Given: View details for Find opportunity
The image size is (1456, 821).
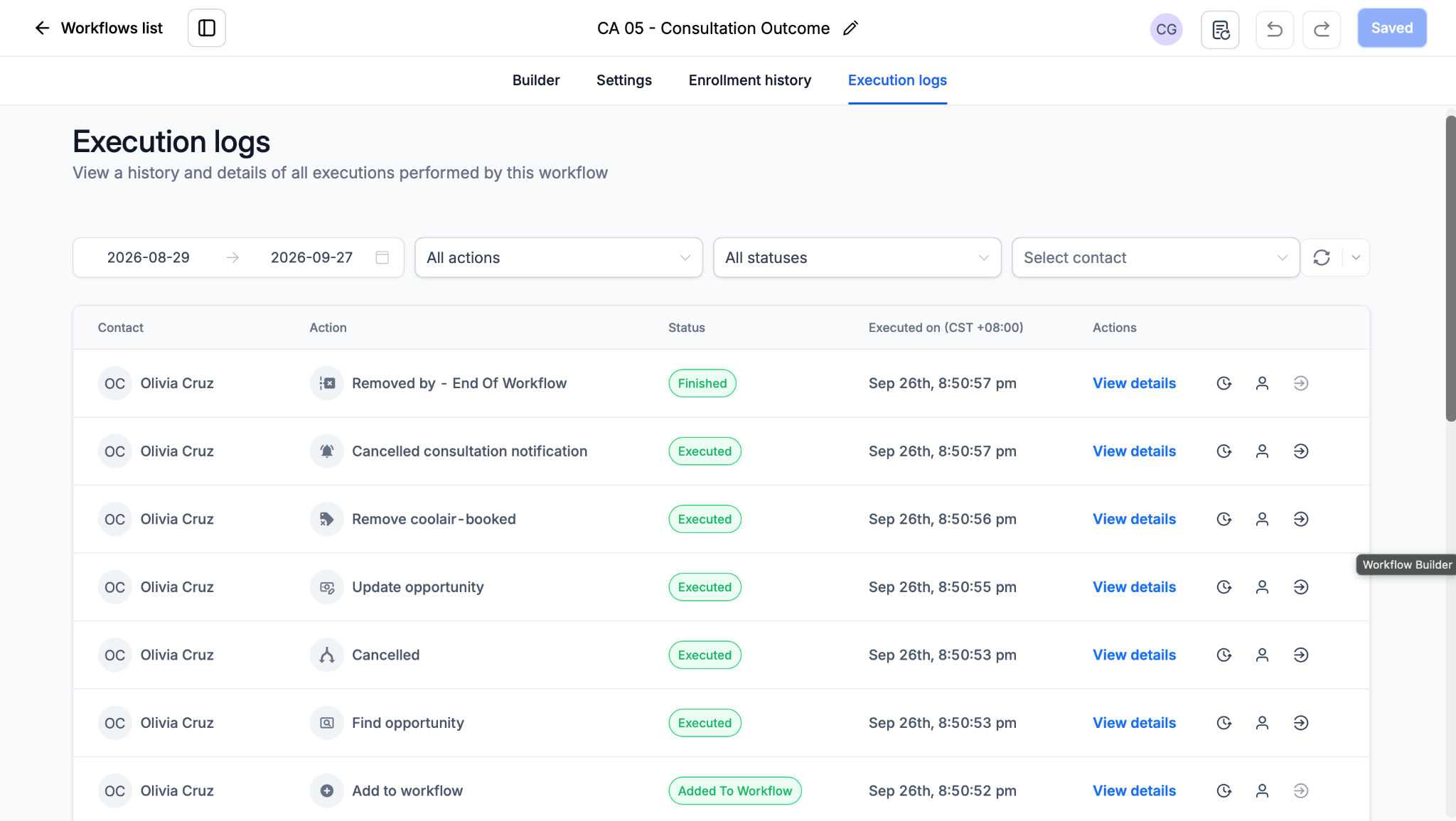Looking at the screenshot, I should point(1134,723).
